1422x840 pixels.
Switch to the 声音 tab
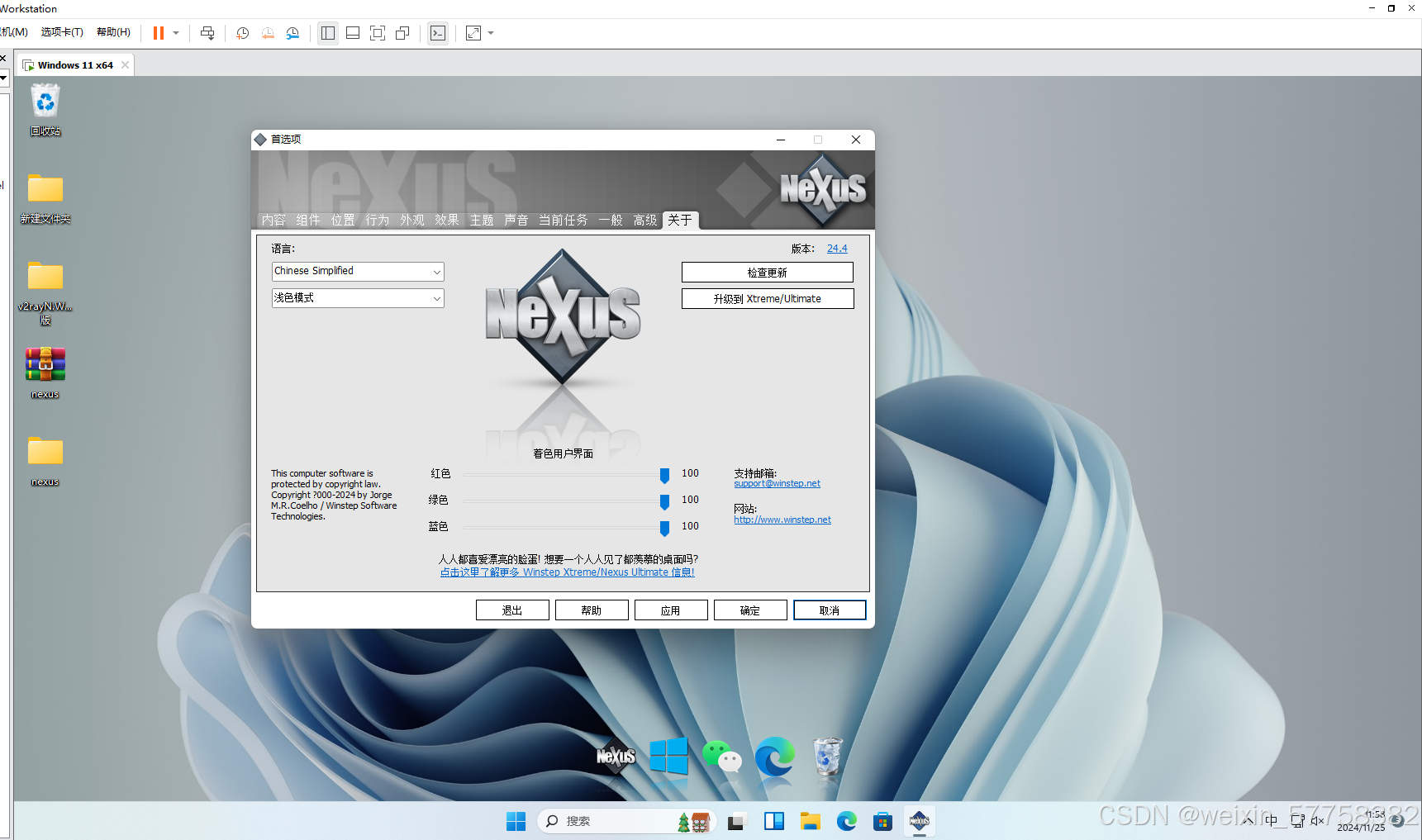click(516, 220)
